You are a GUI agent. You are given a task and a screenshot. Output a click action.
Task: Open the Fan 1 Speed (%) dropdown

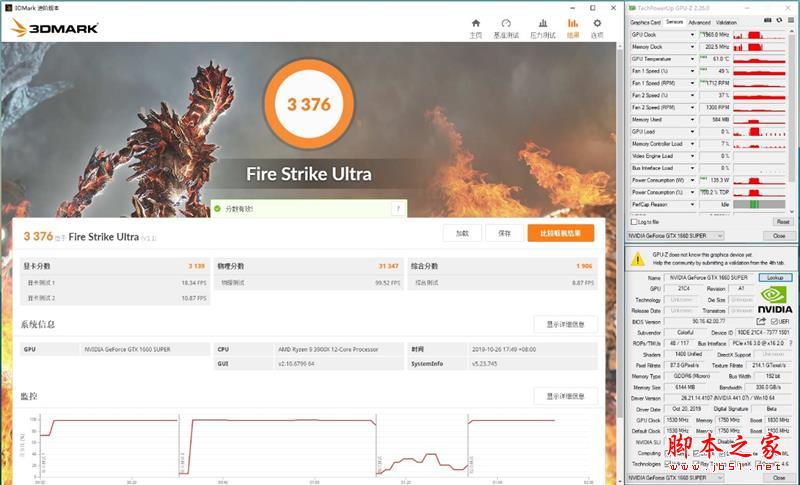click(x=692, y=71)
